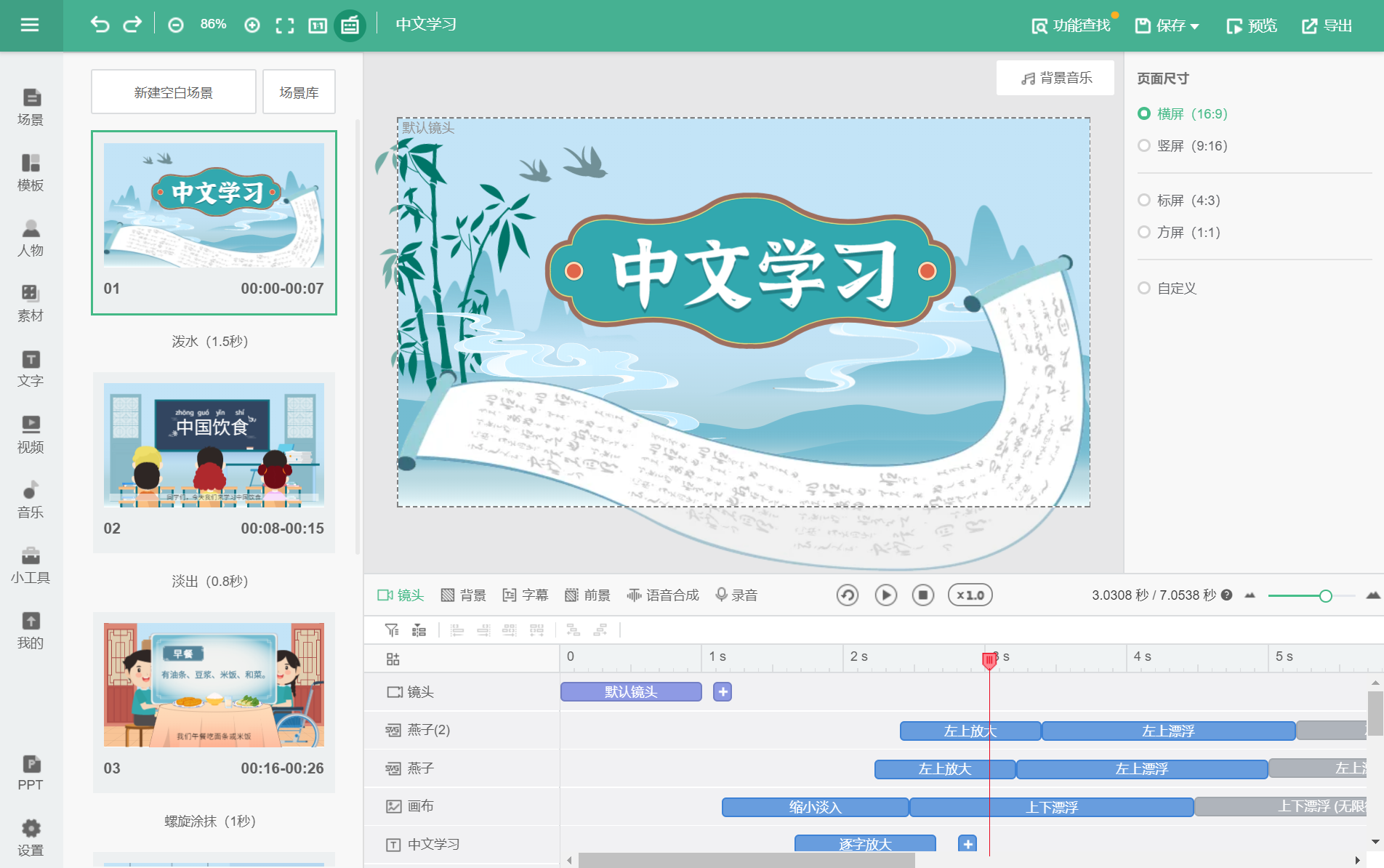Screen dimensions: 1384x868
Task: Click the stop button in timeline
Action: (x=923, y=595)
